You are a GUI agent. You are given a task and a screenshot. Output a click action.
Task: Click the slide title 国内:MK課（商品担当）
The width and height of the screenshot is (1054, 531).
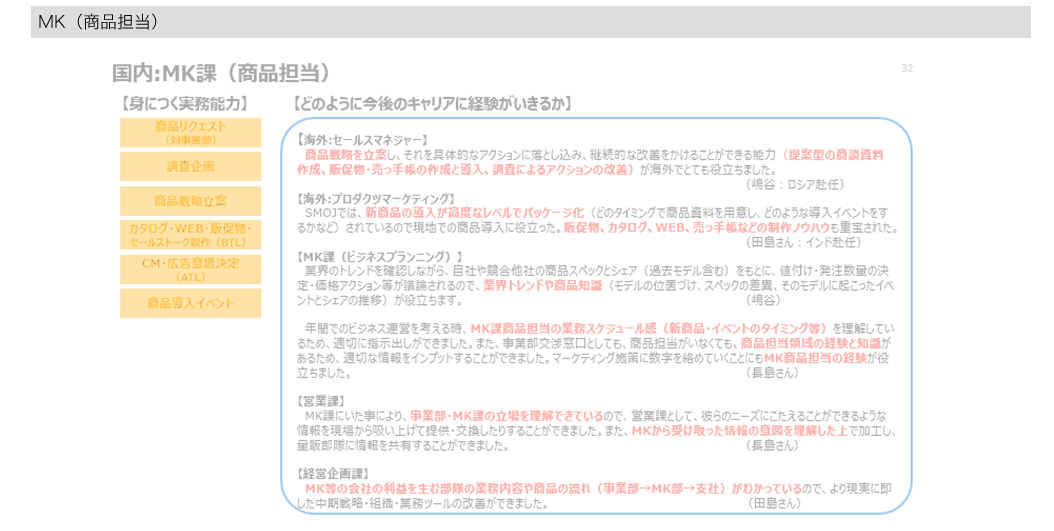pyautogui.click(x=221, y=73)
